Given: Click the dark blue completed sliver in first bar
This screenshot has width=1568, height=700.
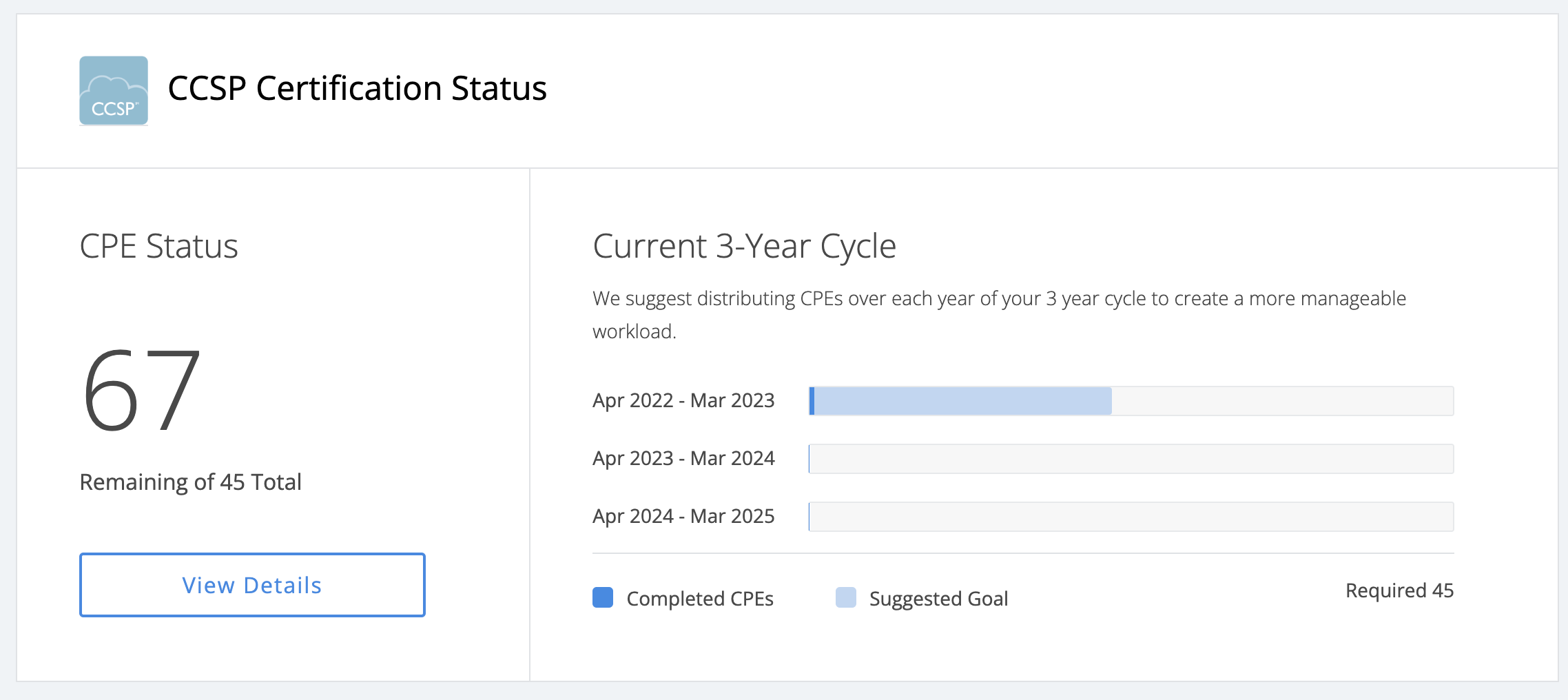Looking at the screenshot, I should pos(812,401).
